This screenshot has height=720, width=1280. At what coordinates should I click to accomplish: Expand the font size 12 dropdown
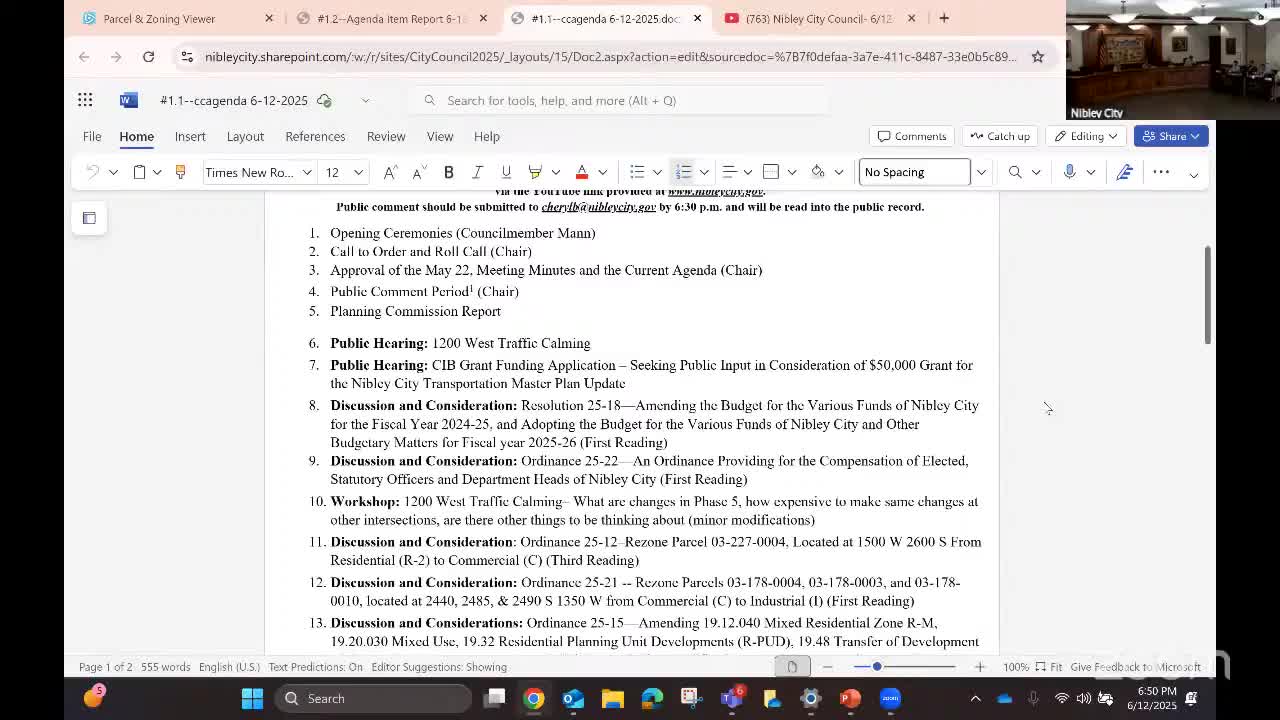(x=359, y=172)
